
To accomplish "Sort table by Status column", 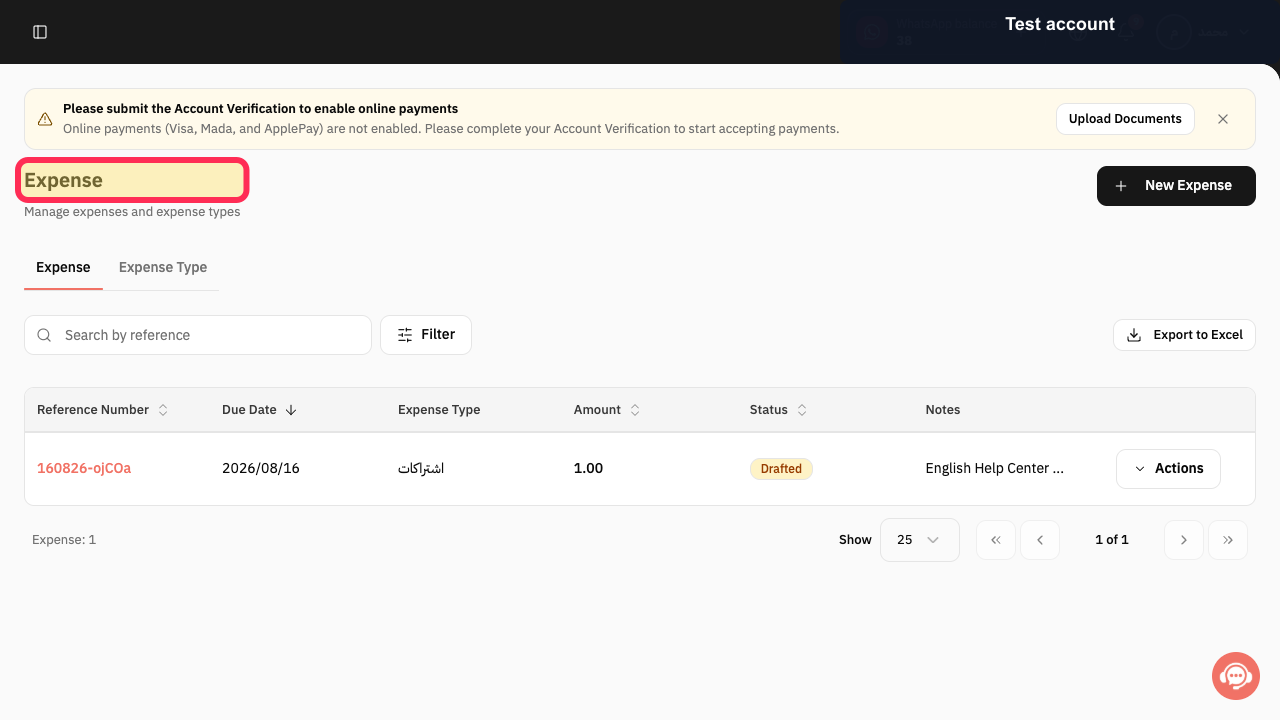I will [778, 410].
